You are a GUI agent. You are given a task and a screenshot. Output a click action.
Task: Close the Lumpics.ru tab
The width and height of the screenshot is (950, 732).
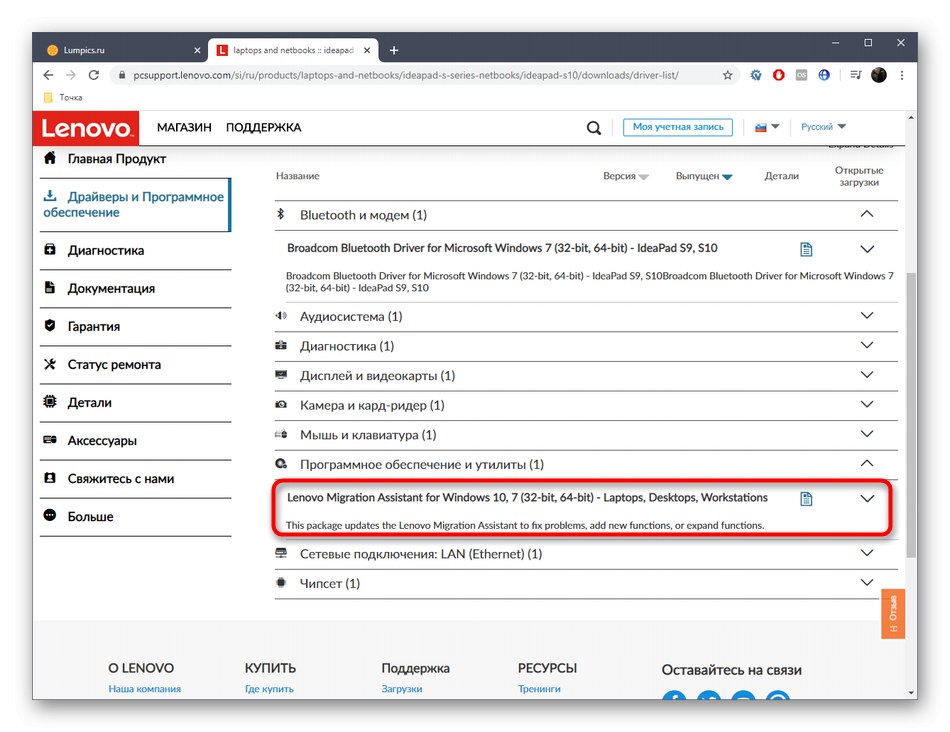pos(197,50)
